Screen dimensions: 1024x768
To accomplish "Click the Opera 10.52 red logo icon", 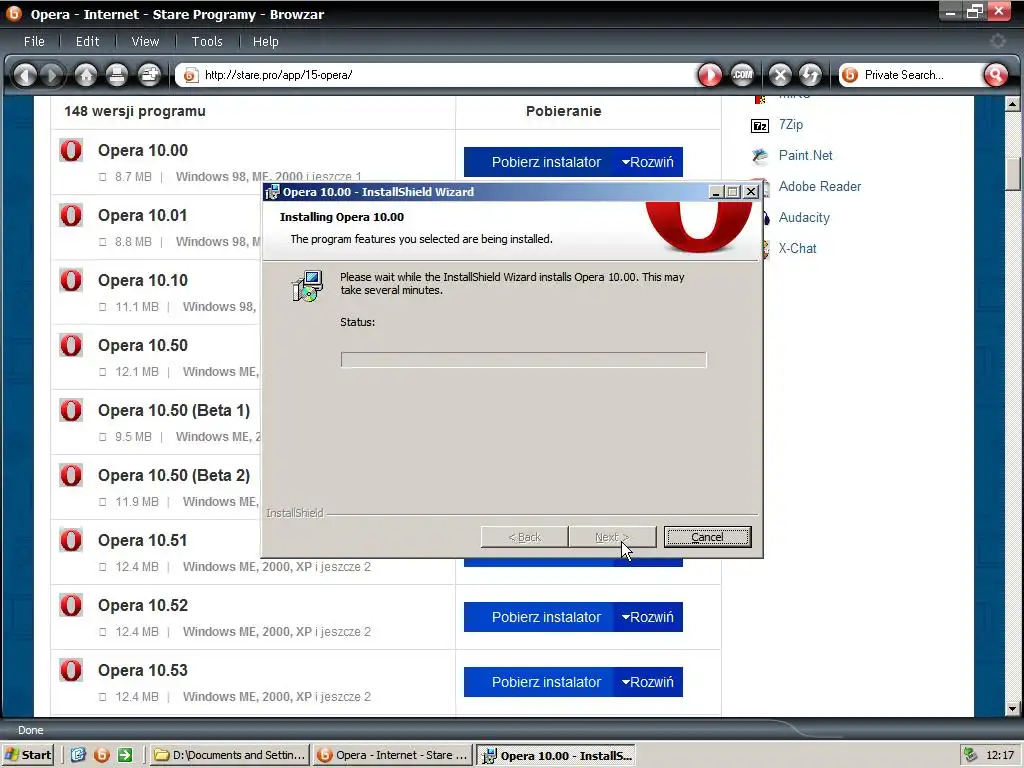I will click(71, 605).
